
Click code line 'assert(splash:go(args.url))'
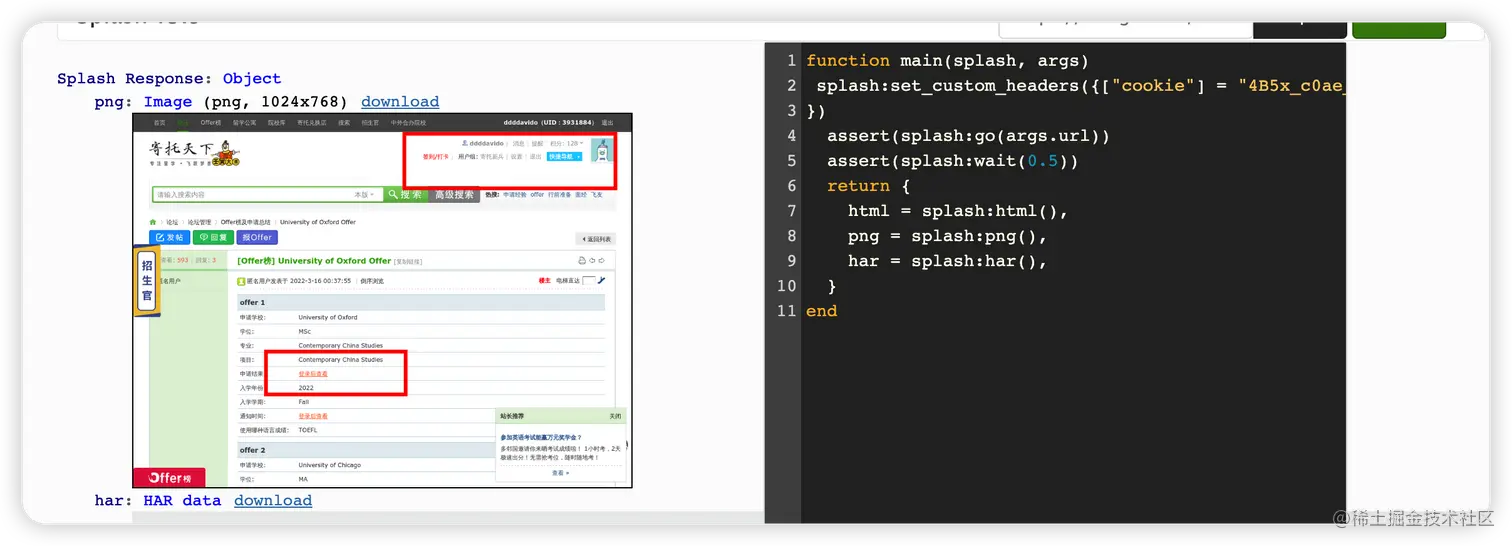click(x=968, y=136)
